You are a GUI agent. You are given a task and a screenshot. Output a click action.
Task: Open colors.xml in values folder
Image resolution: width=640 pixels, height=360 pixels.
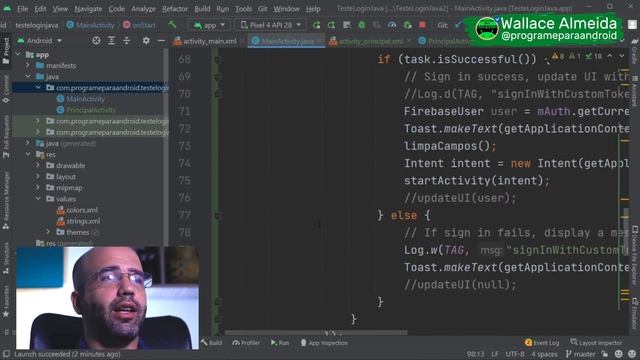click(77, 210)
